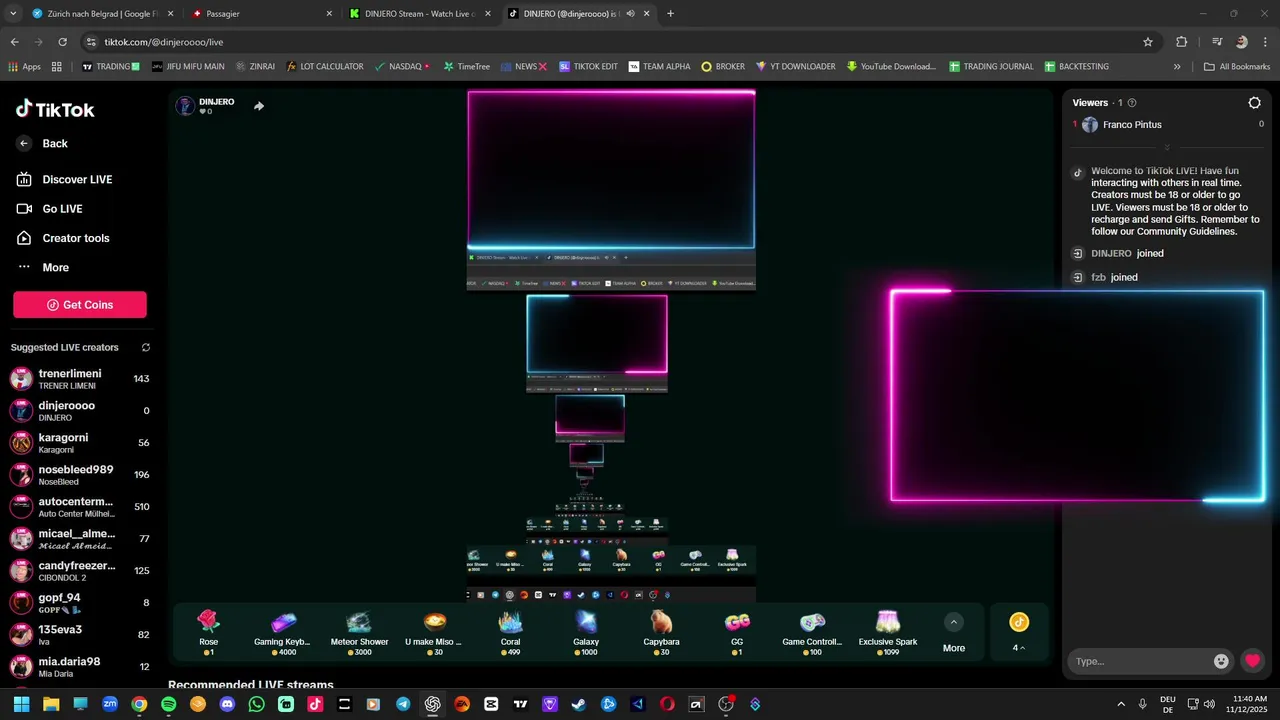Click the TikTok logo in the sidebar

[x=55, y=109]
